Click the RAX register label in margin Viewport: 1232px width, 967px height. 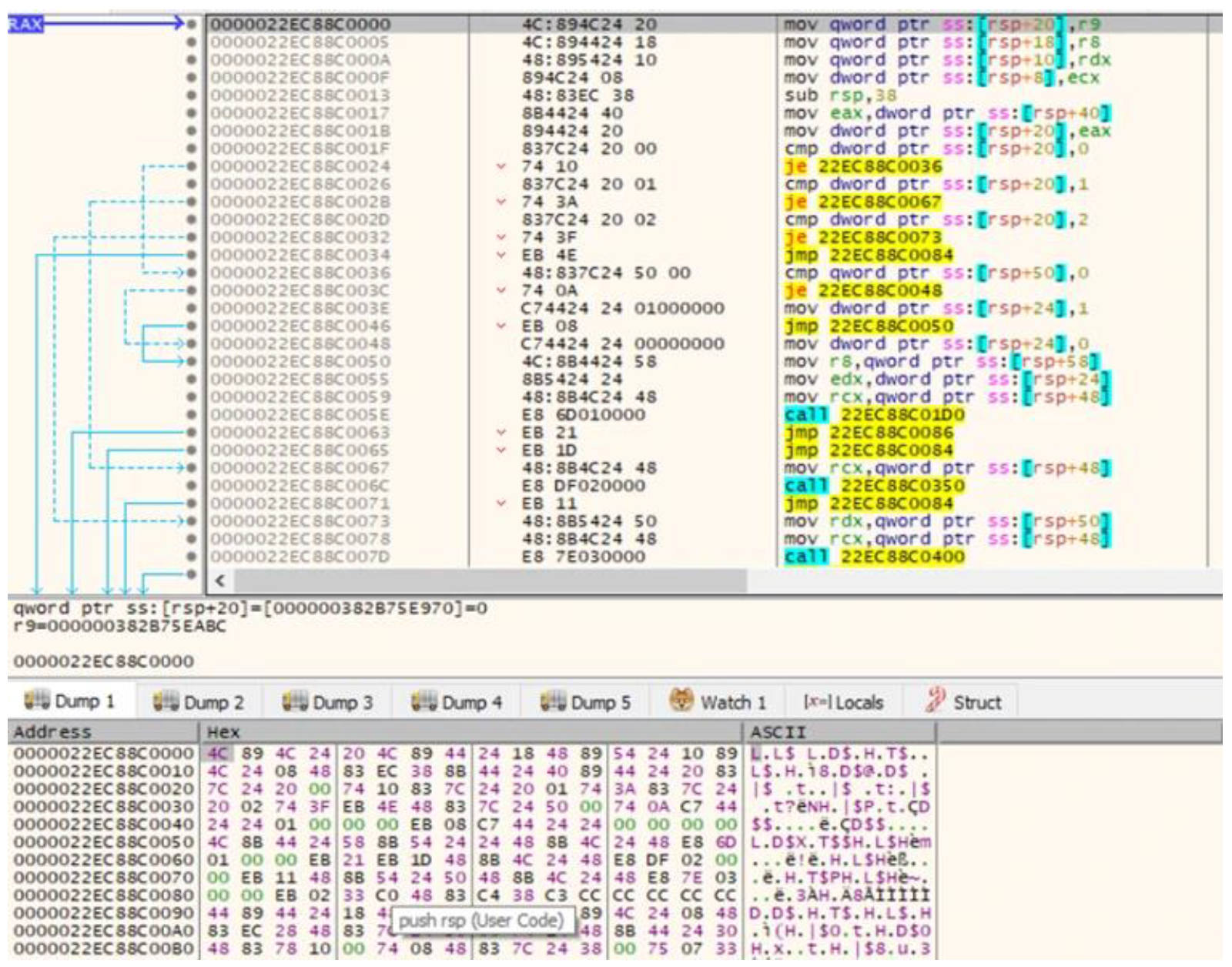coord(25,24)
